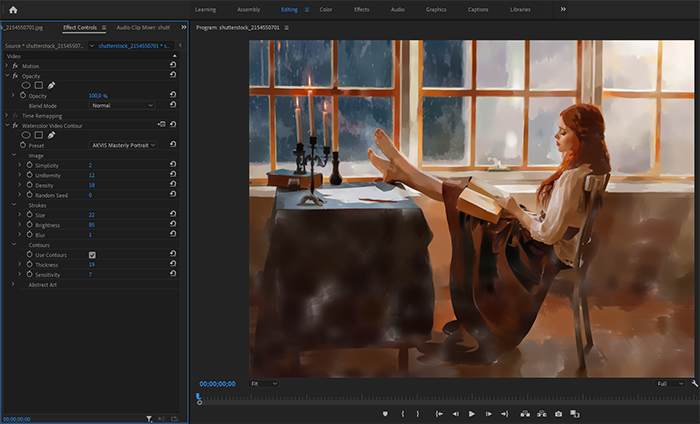Select pen mask tool for Watercolor effect
Screen dimensions: 700x424
pyautogui.click(x=51, y=135)
